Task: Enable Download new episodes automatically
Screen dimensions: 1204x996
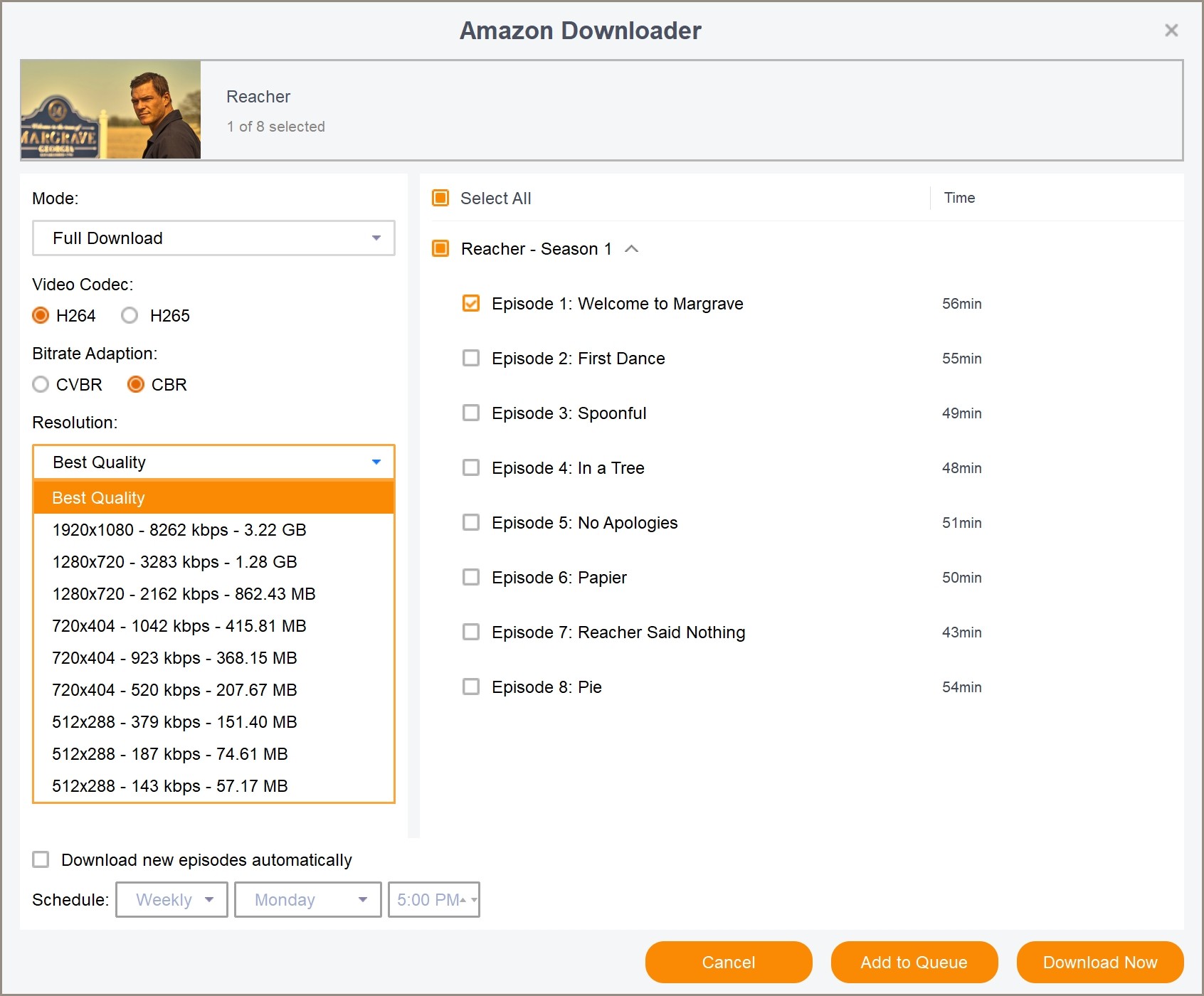Action: pyautogui.click(x=41, y=860)
